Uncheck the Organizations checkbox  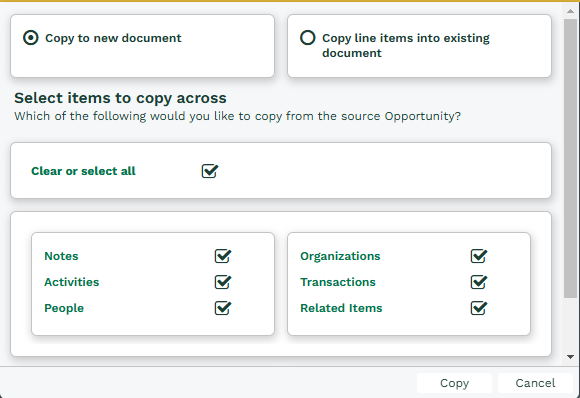point(479,256)
